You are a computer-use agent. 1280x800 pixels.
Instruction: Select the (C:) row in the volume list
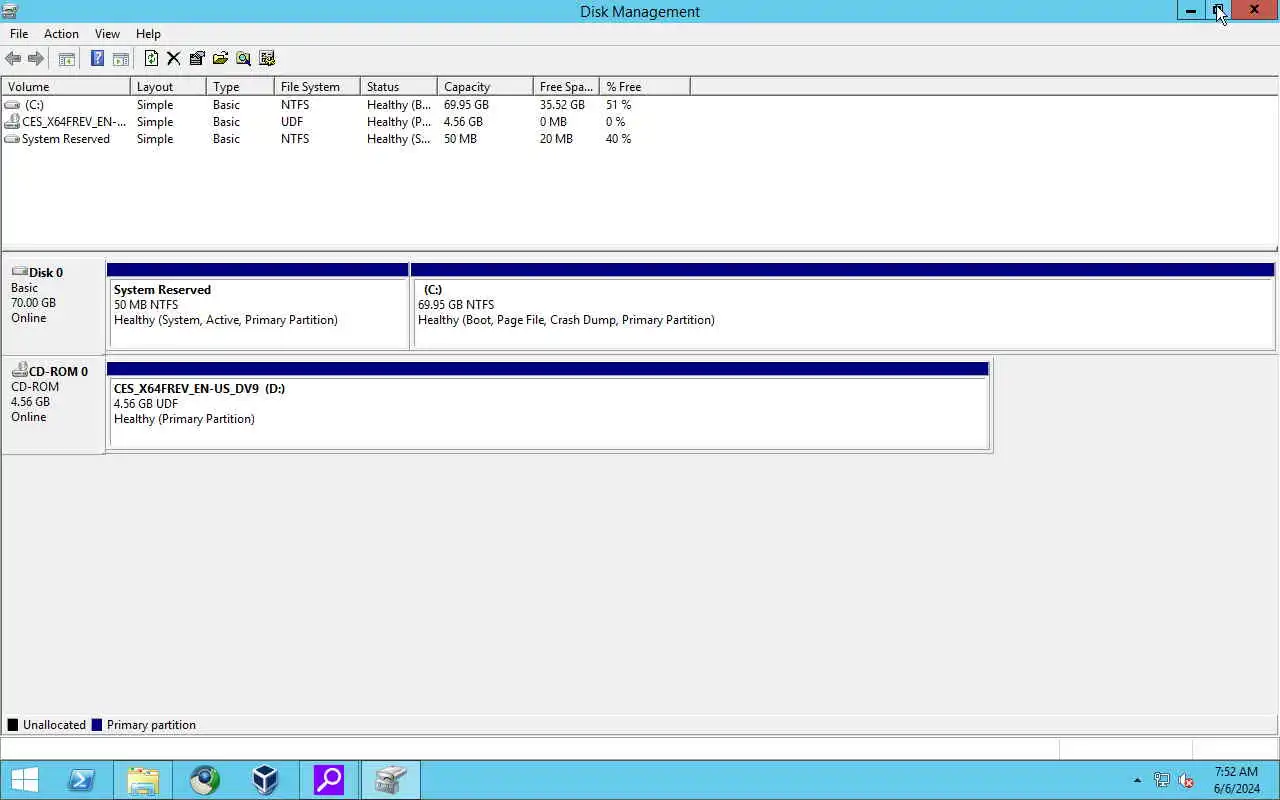pyautogui.click(x=346, y=105)
